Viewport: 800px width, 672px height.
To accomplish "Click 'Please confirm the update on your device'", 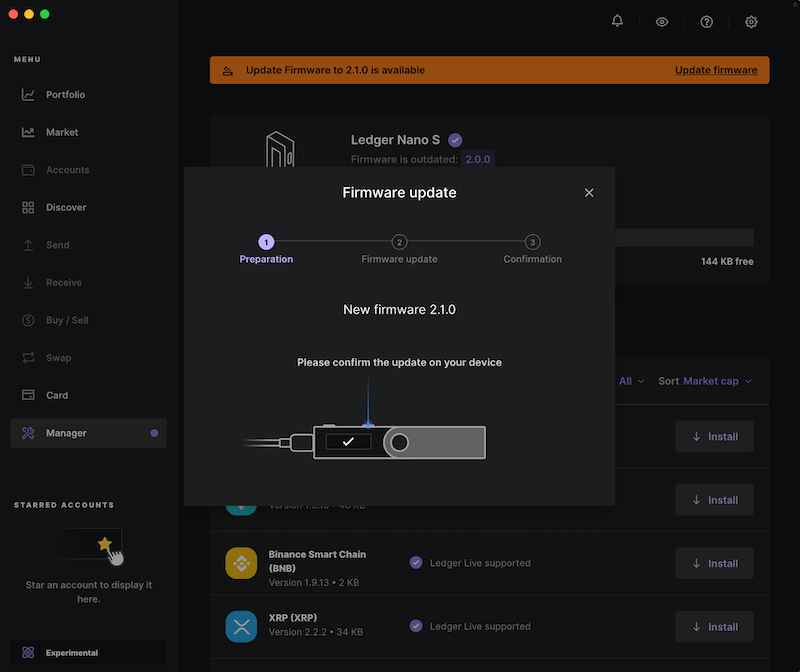I will [x=399, y=362].
